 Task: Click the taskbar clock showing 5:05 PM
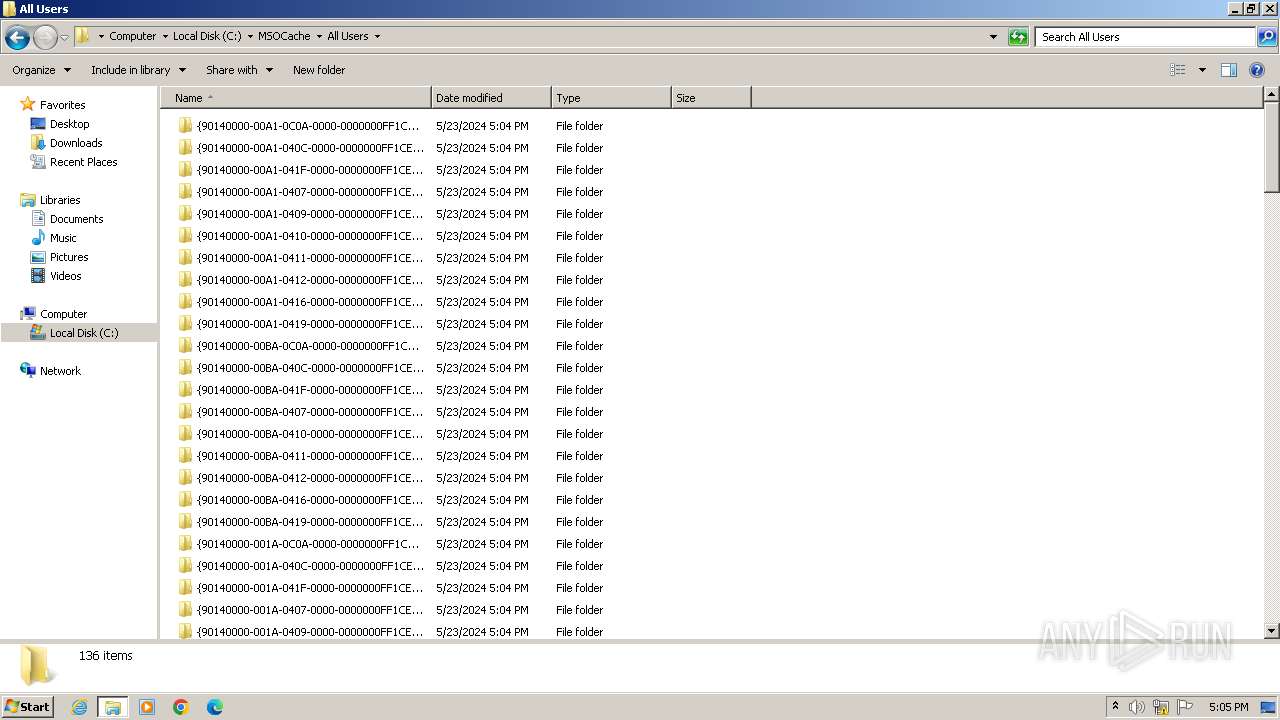(x=1228, y=707)
